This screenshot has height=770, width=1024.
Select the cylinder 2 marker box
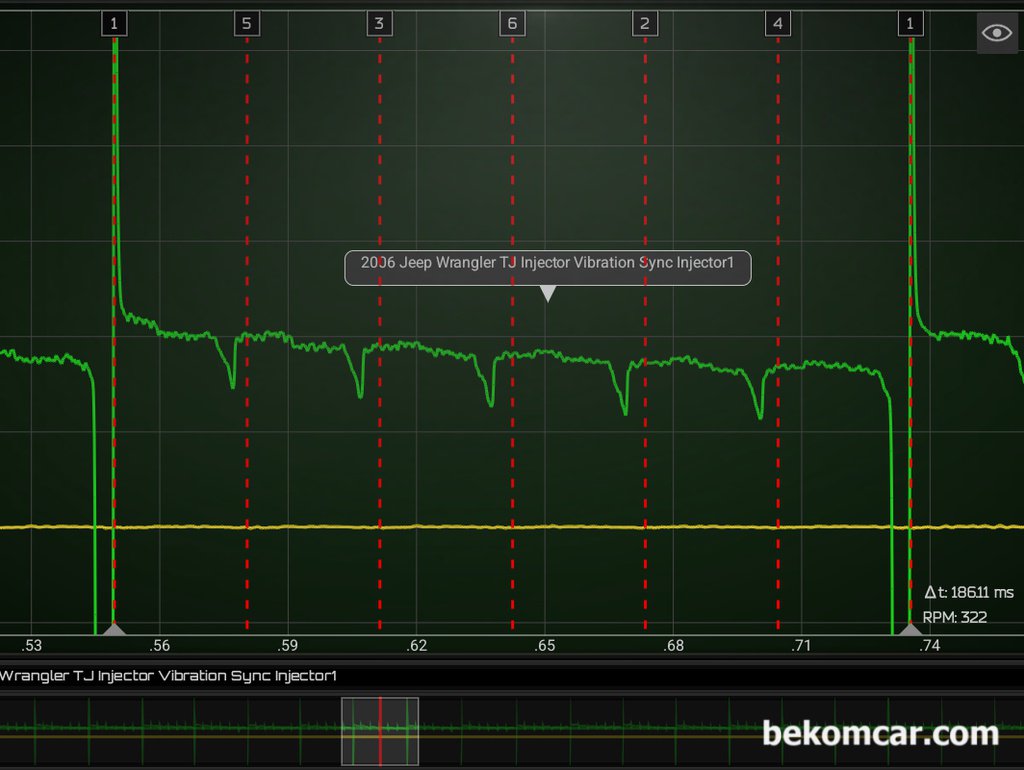click(645, 23)
